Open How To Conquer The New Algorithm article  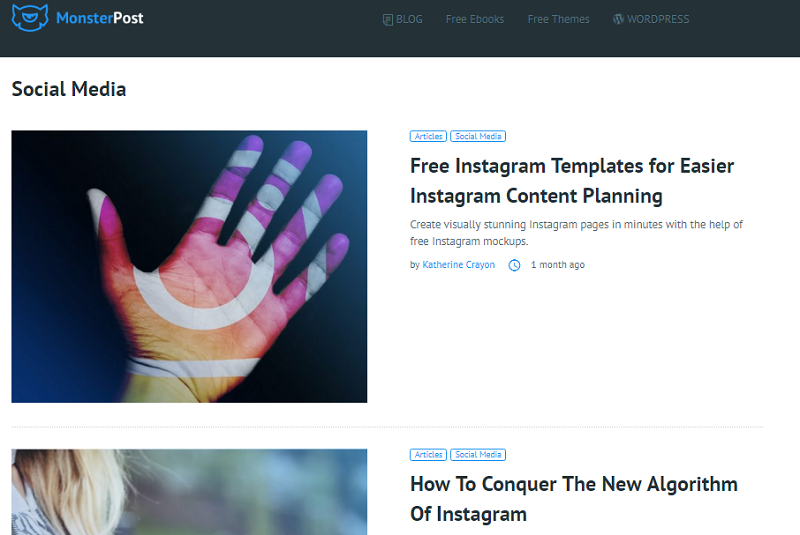click(x=574, y=499)
